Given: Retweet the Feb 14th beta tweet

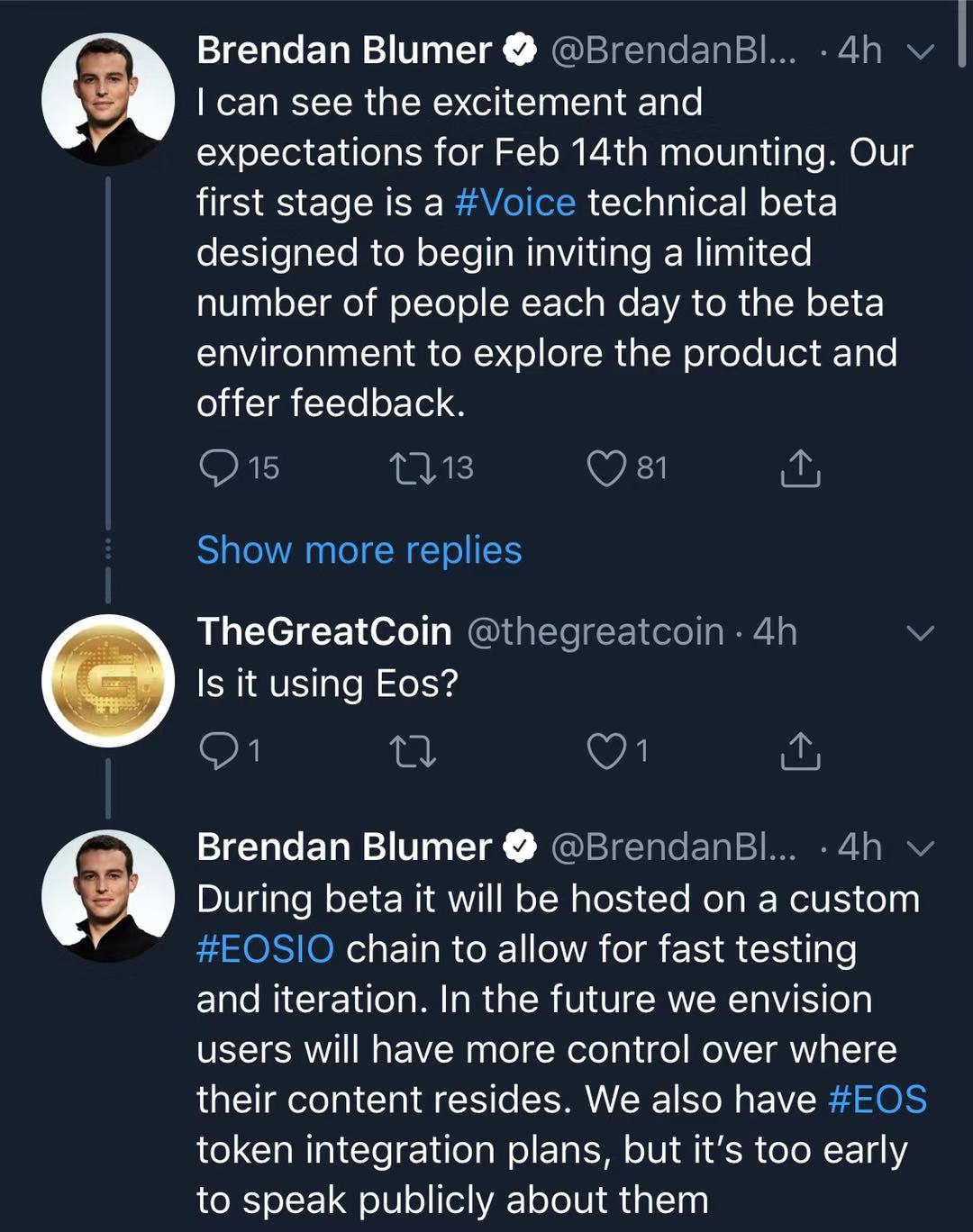Looking at the screenshot, I should pos(413,468).
